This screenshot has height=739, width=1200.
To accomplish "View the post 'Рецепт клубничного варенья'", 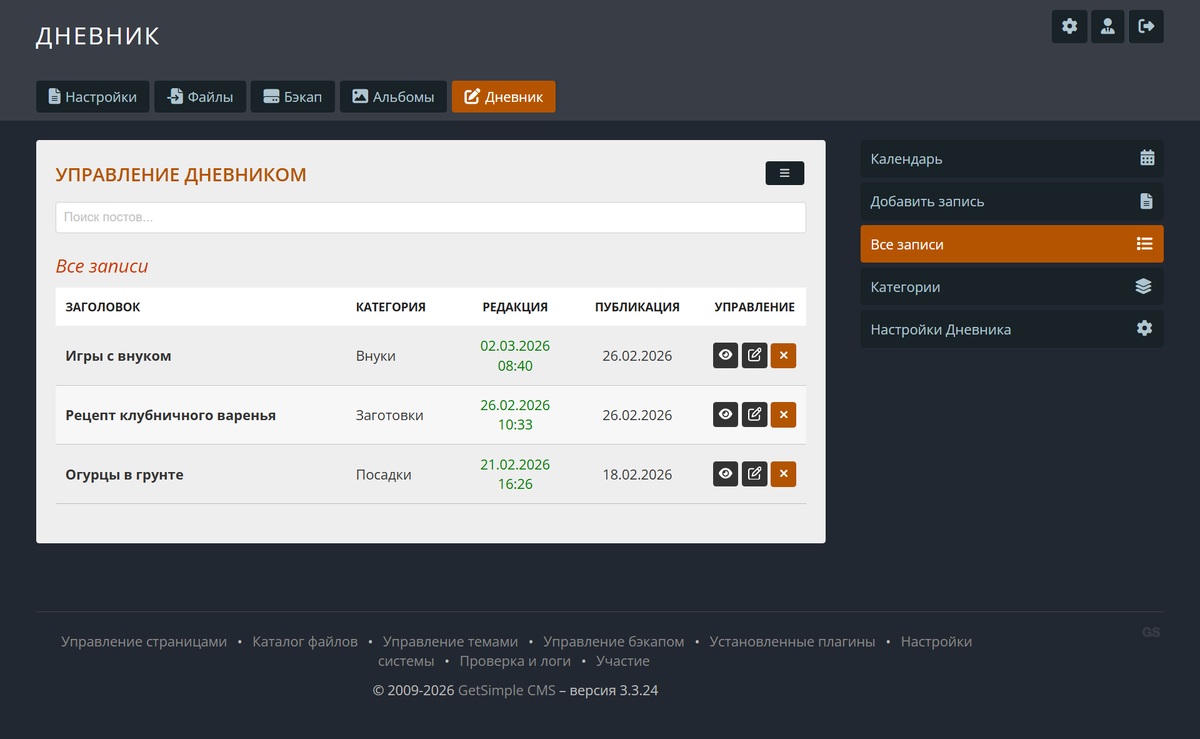I will pyautogui.click(x=726, y=414).
